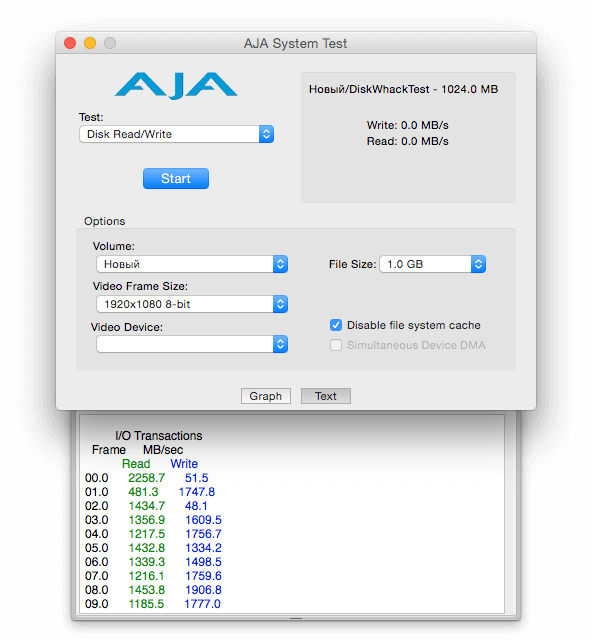Open the File Size dropdown
Screen dimensions: 592x642
433,264
